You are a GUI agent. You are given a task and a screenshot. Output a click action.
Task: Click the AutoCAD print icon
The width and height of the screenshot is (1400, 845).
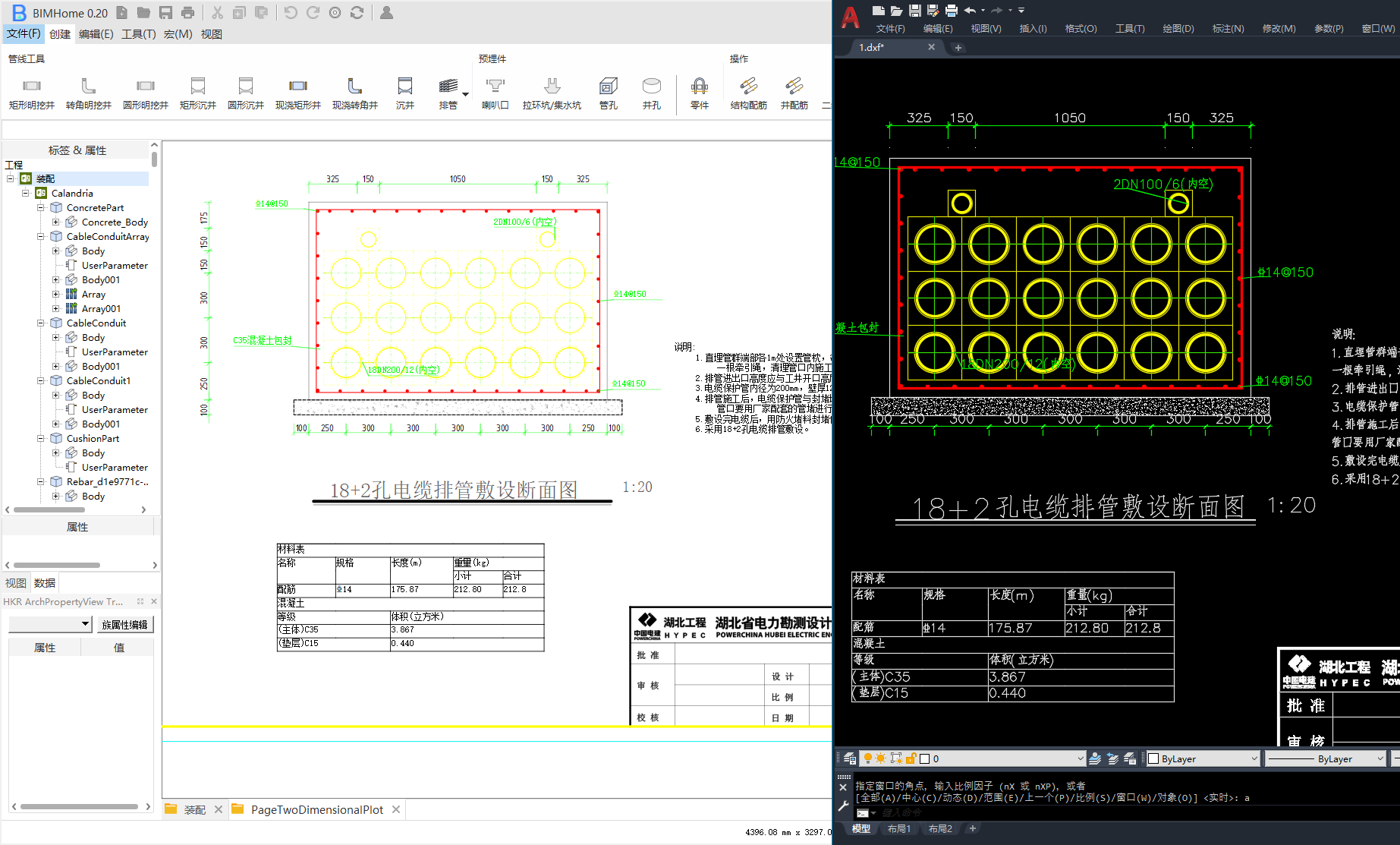[951, 11]
